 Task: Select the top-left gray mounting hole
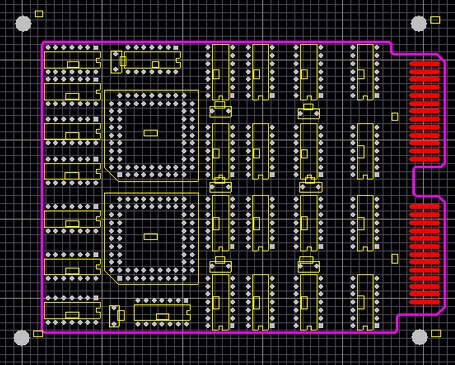tap(23, 24)
